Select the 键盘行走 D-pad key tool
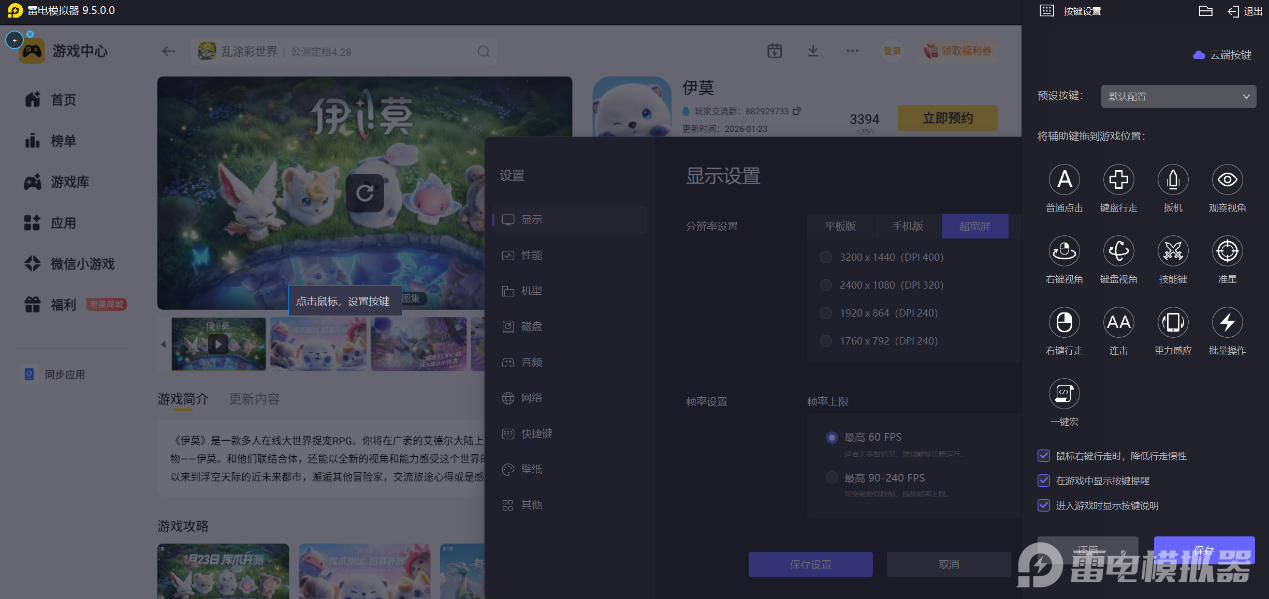Viewport: 1269px width, 599px height. (1118, 180)
